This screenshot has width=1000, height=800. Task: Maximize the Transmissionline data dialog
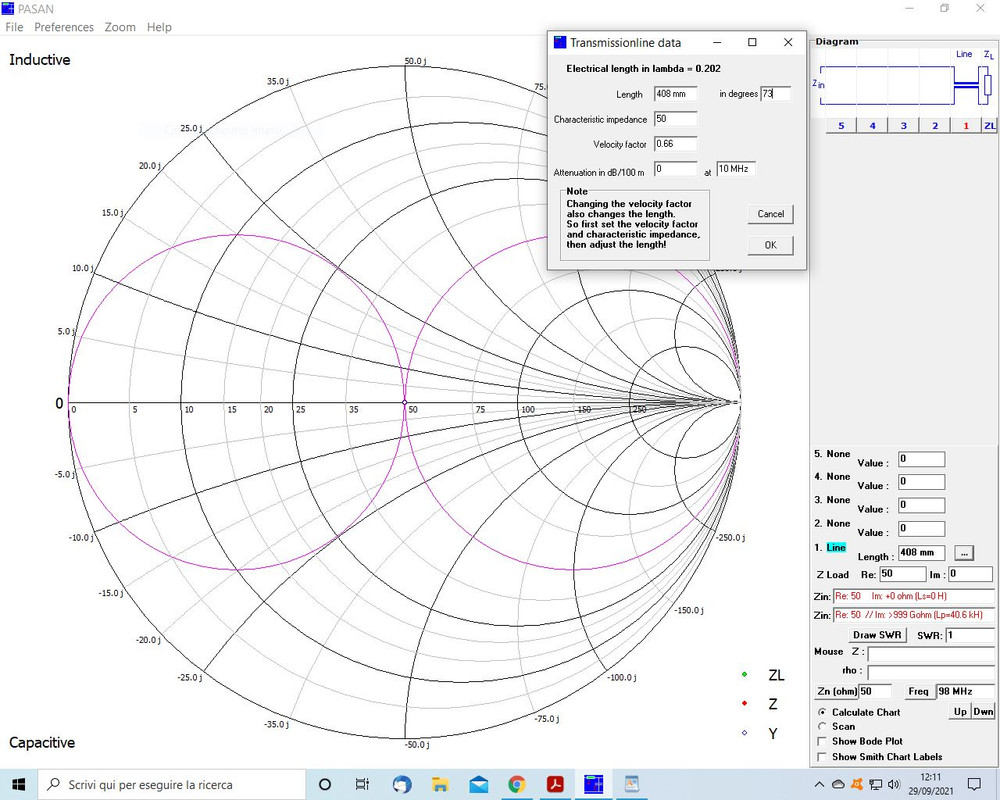pyautogui.click(x=753, y=42)
